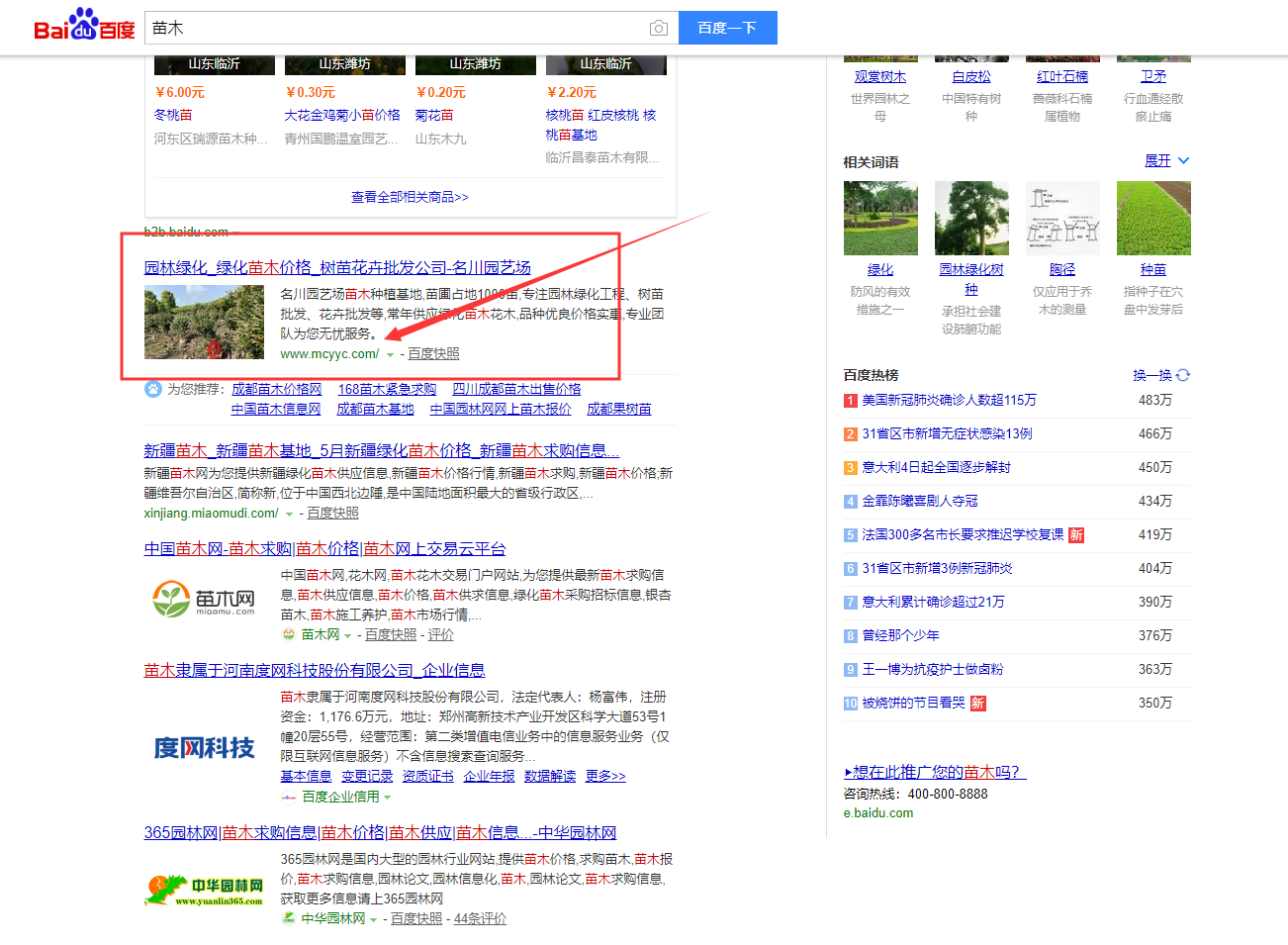Open 365园林网 result title
Screen dimensions: 1288x945
(x=380, y=832)
